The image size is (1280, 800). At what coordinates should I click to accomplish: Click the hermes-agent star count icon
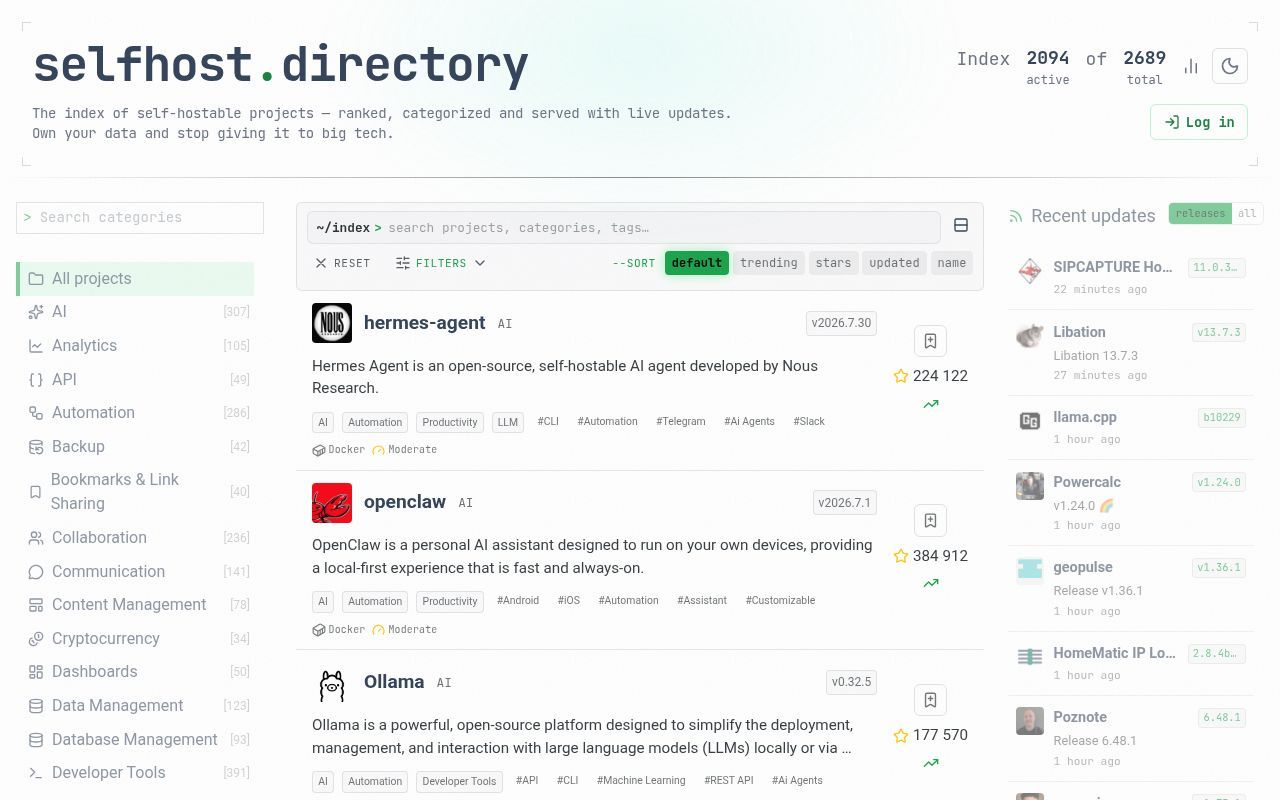click(901, 376)
